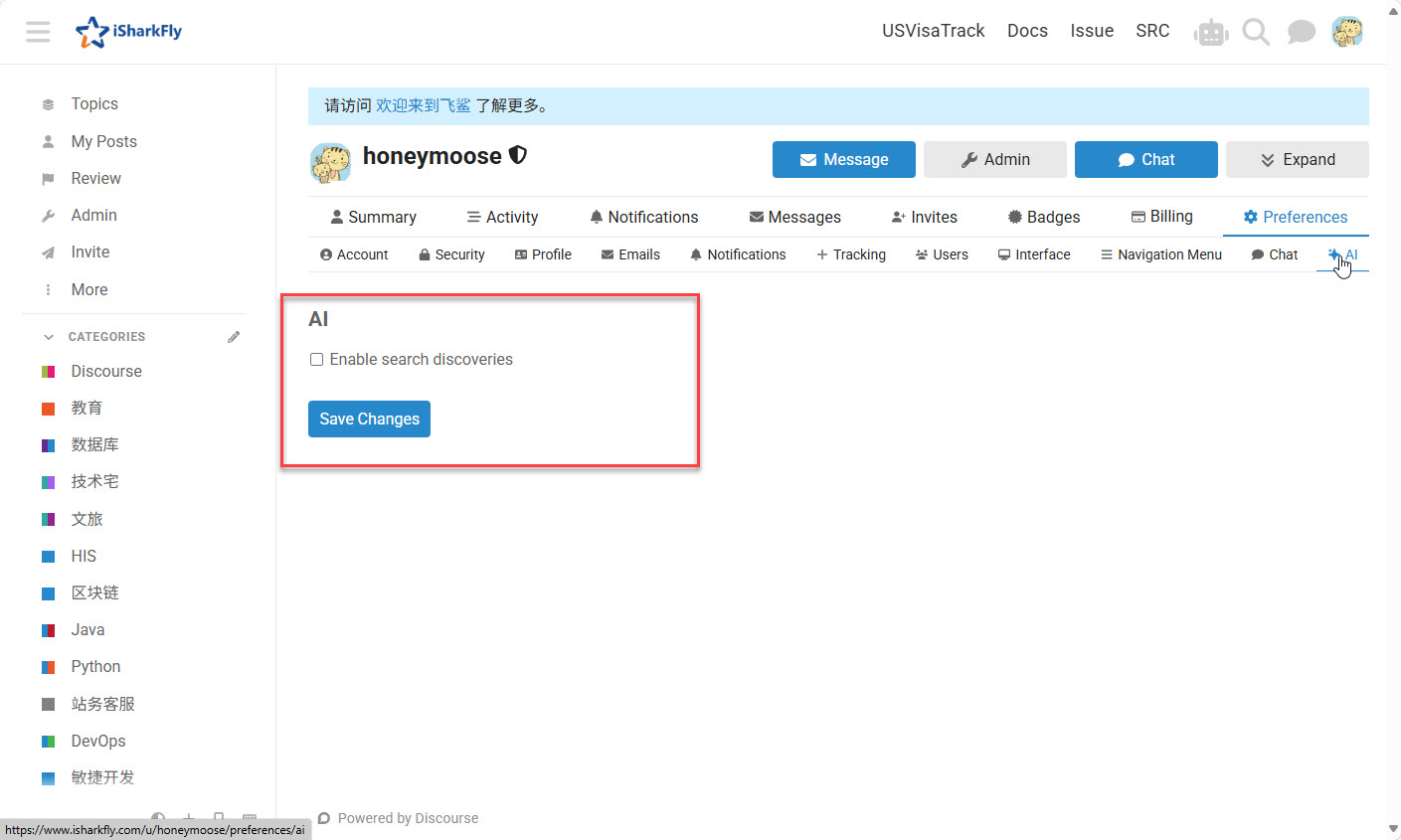Click the Docs header link

1027,31
